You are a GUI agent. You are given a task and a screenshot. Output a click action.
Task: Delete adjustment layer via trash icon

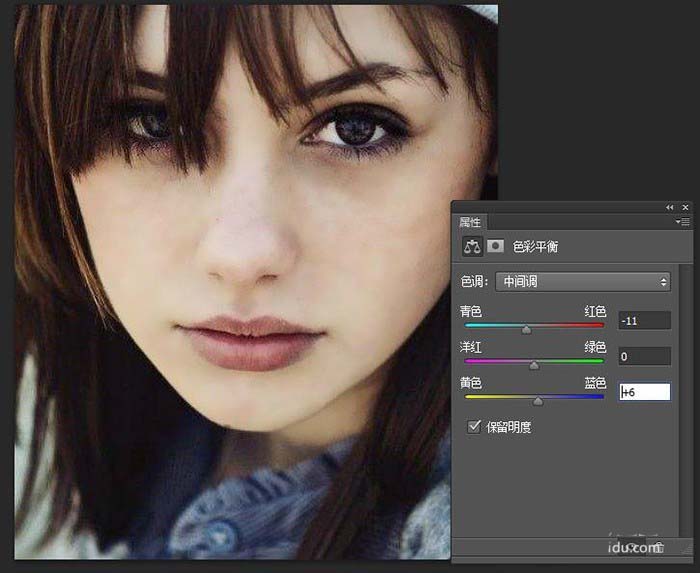[x=657, y=547]
